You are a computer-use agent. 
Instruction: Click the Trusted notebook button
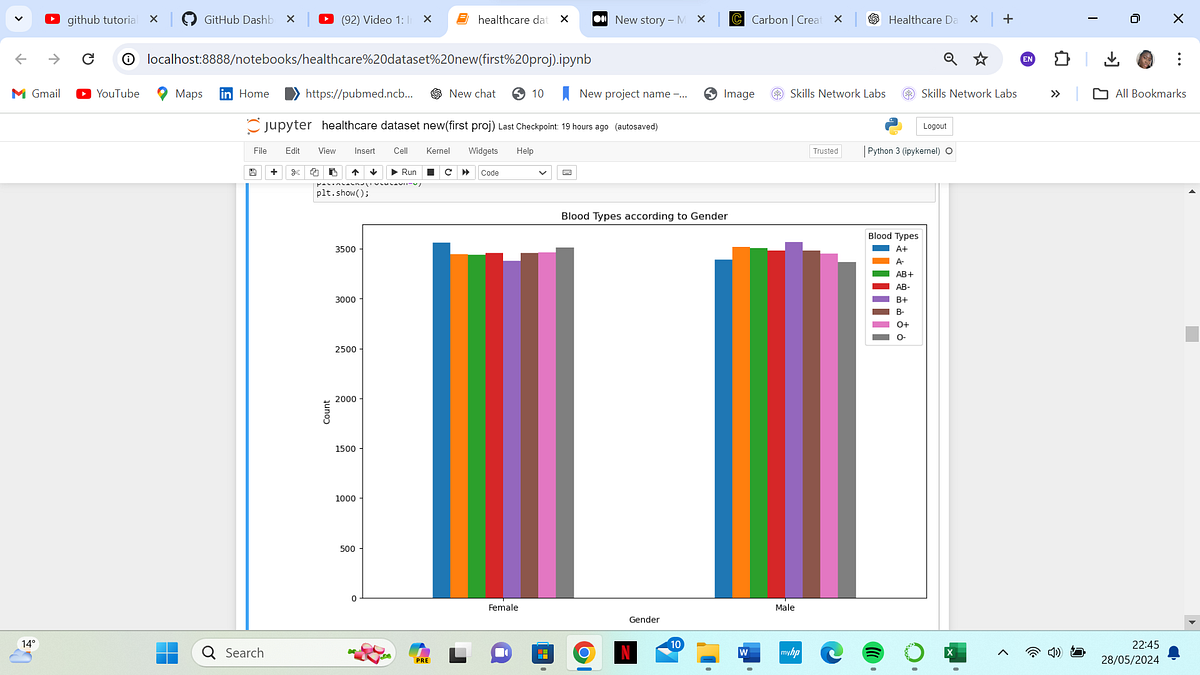[x=825, y=150]
